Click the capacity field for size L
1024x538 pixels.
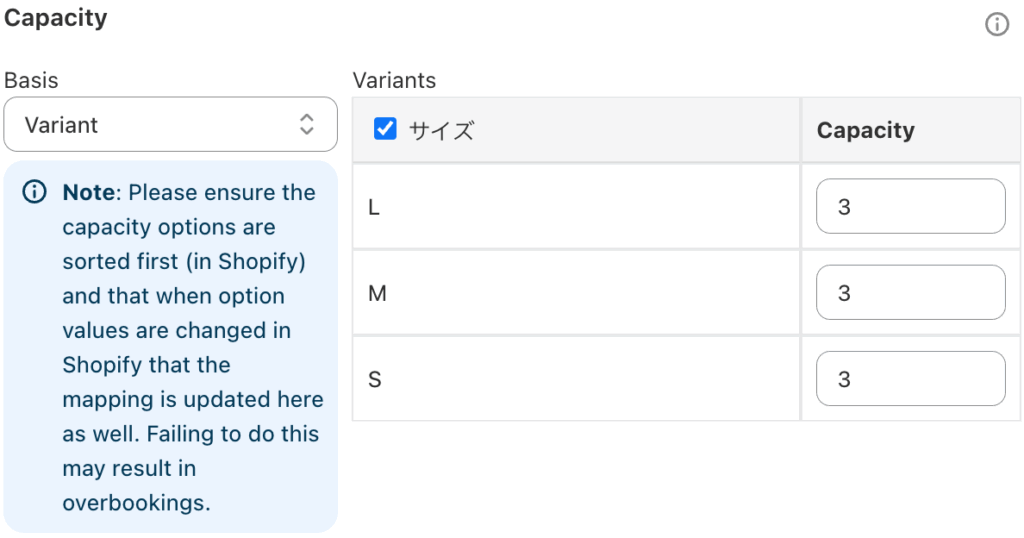(x=910, y=206)
